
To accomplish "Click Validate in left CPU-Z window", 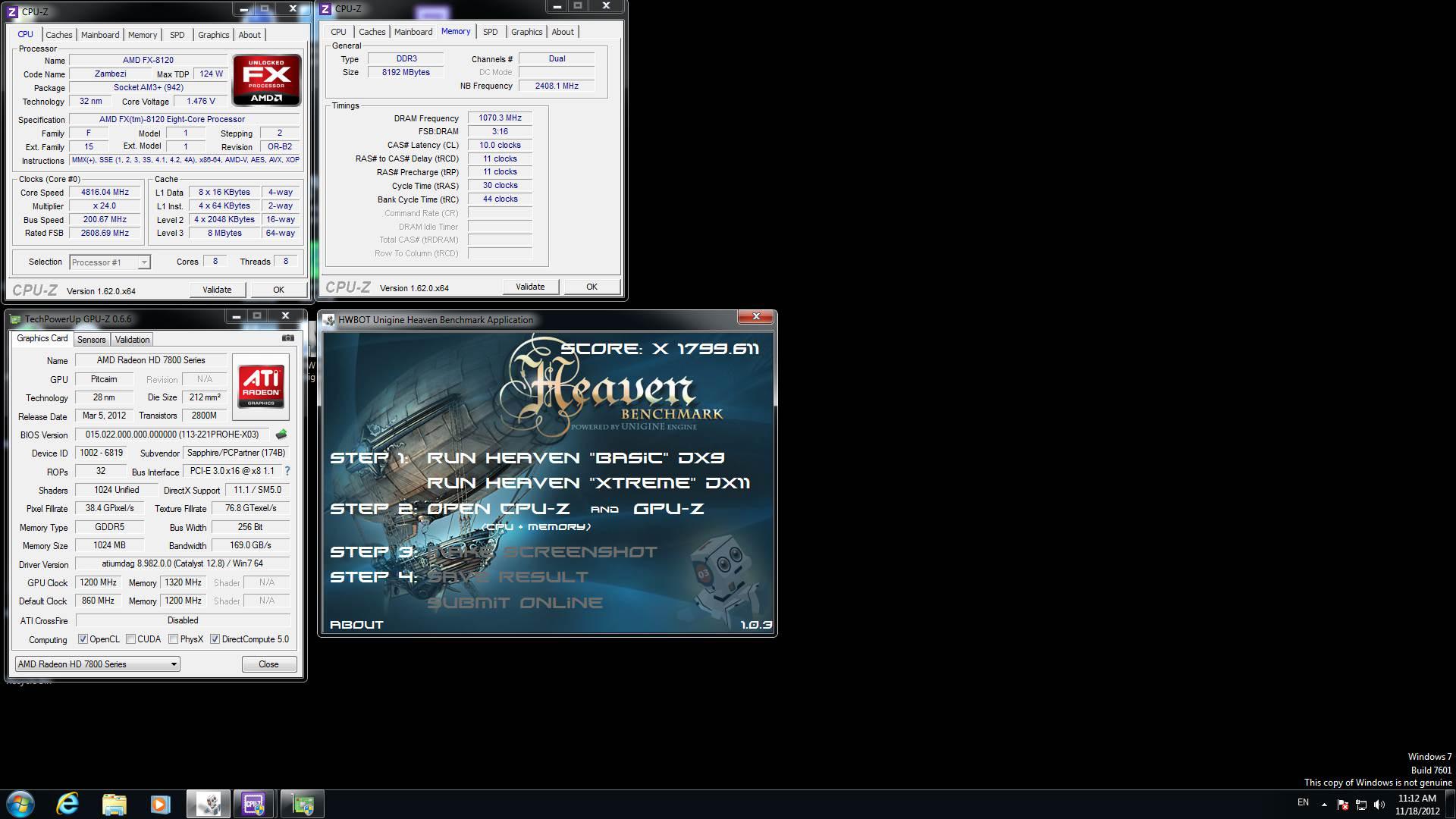I will (217, 290).
